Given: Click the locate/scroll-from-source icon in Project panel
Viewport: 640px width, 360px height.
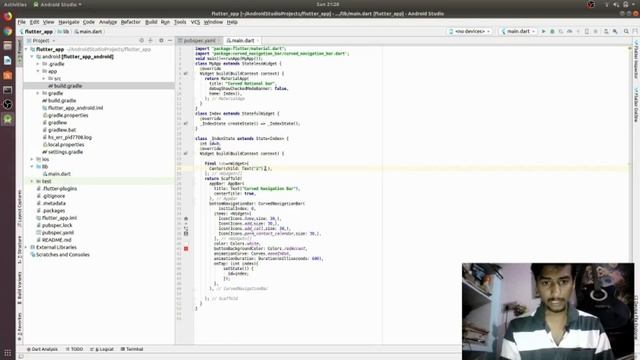Looking at the screenshot, I should pos(142,40).
